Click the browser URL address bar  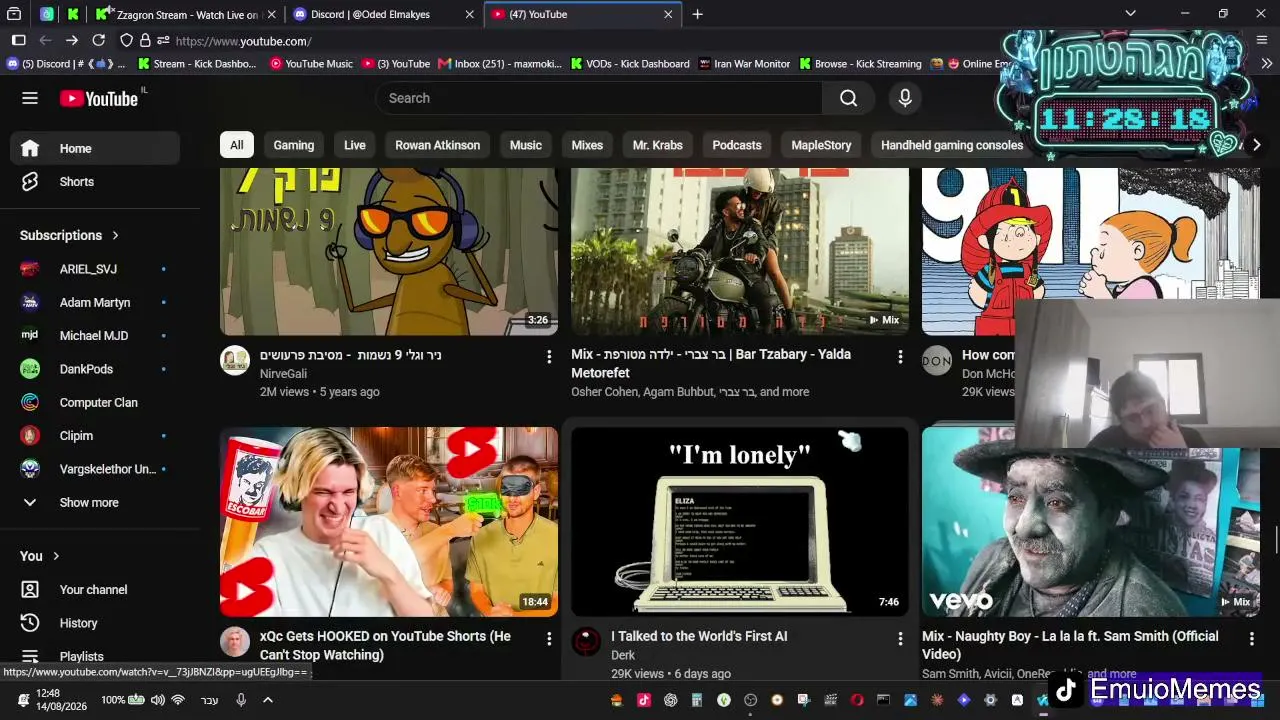pyautogui.click(x=580, y=41)
